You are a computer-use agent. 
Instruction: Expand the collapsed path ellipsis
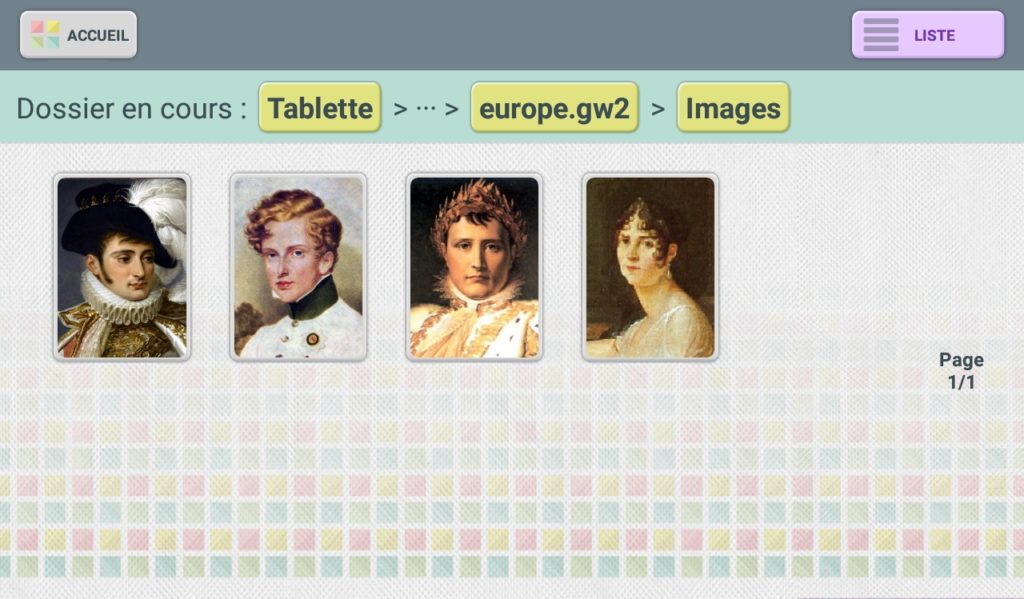[x=426, y=108]
